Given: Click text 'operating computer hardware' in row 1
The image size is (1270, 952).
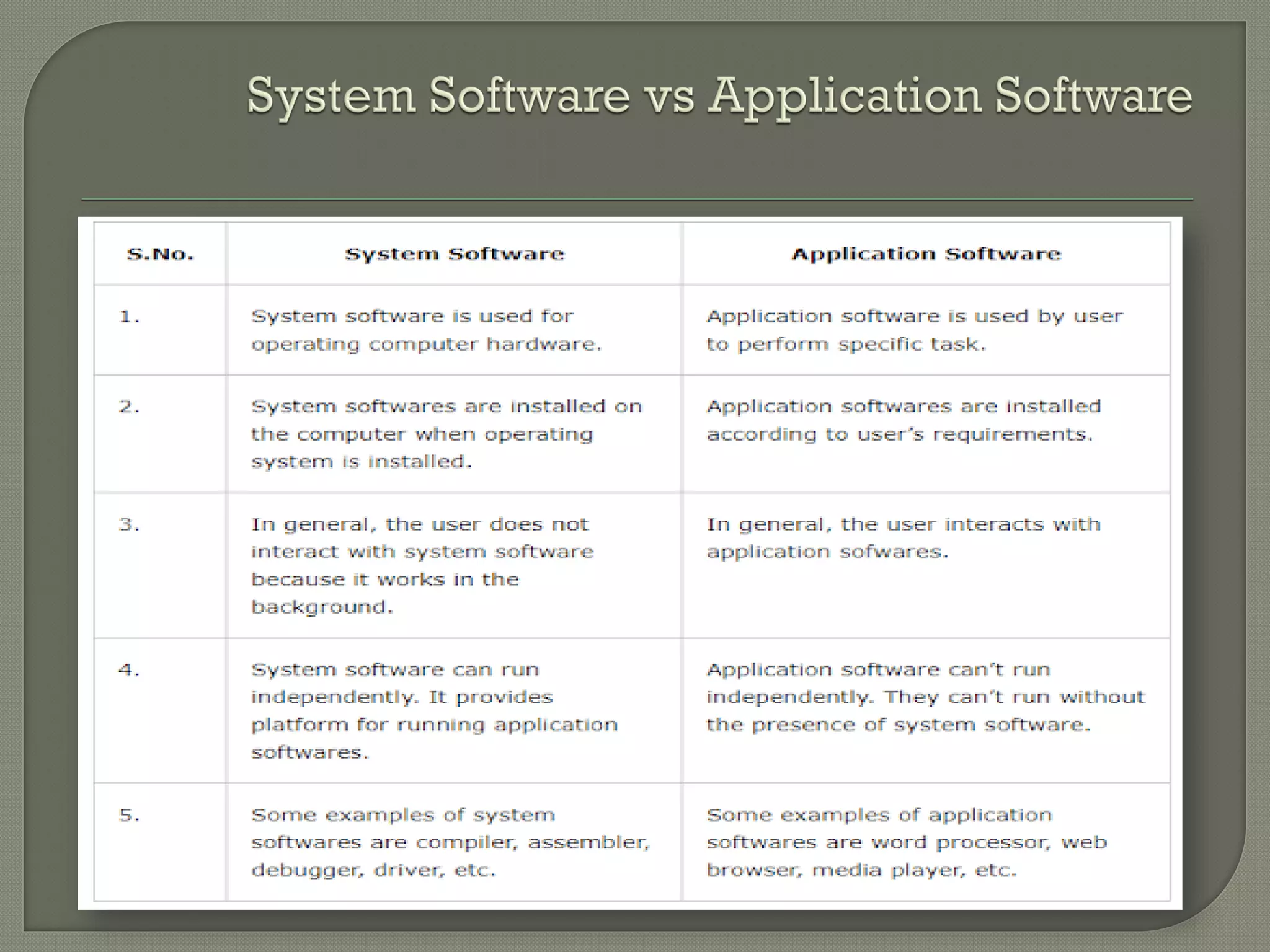Looking at the screenshot, I should 426,344.
